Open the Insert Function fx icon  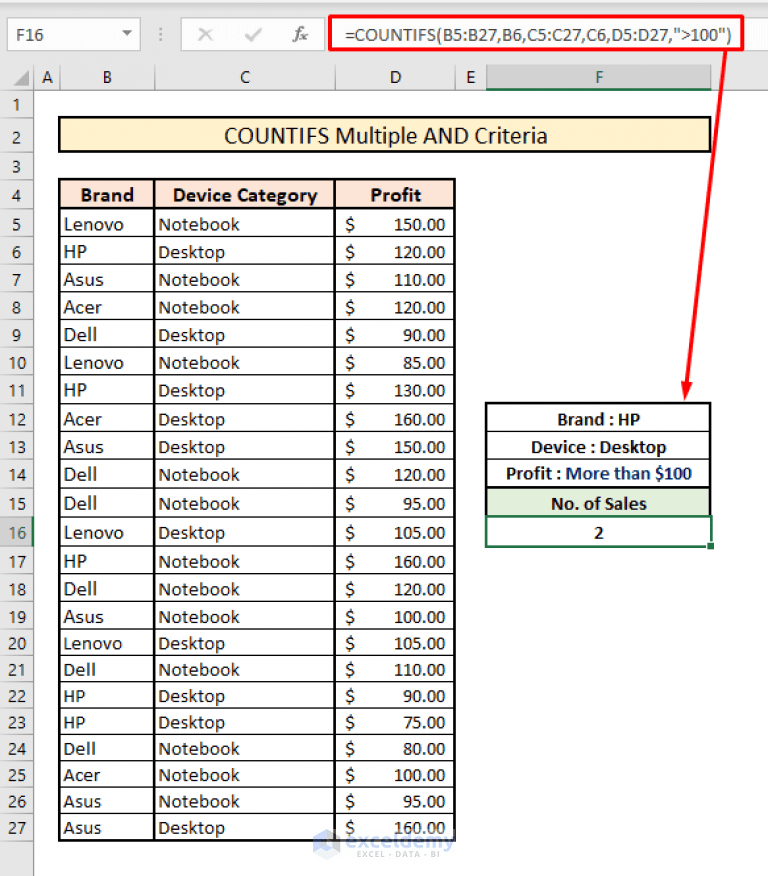[300, 35]
